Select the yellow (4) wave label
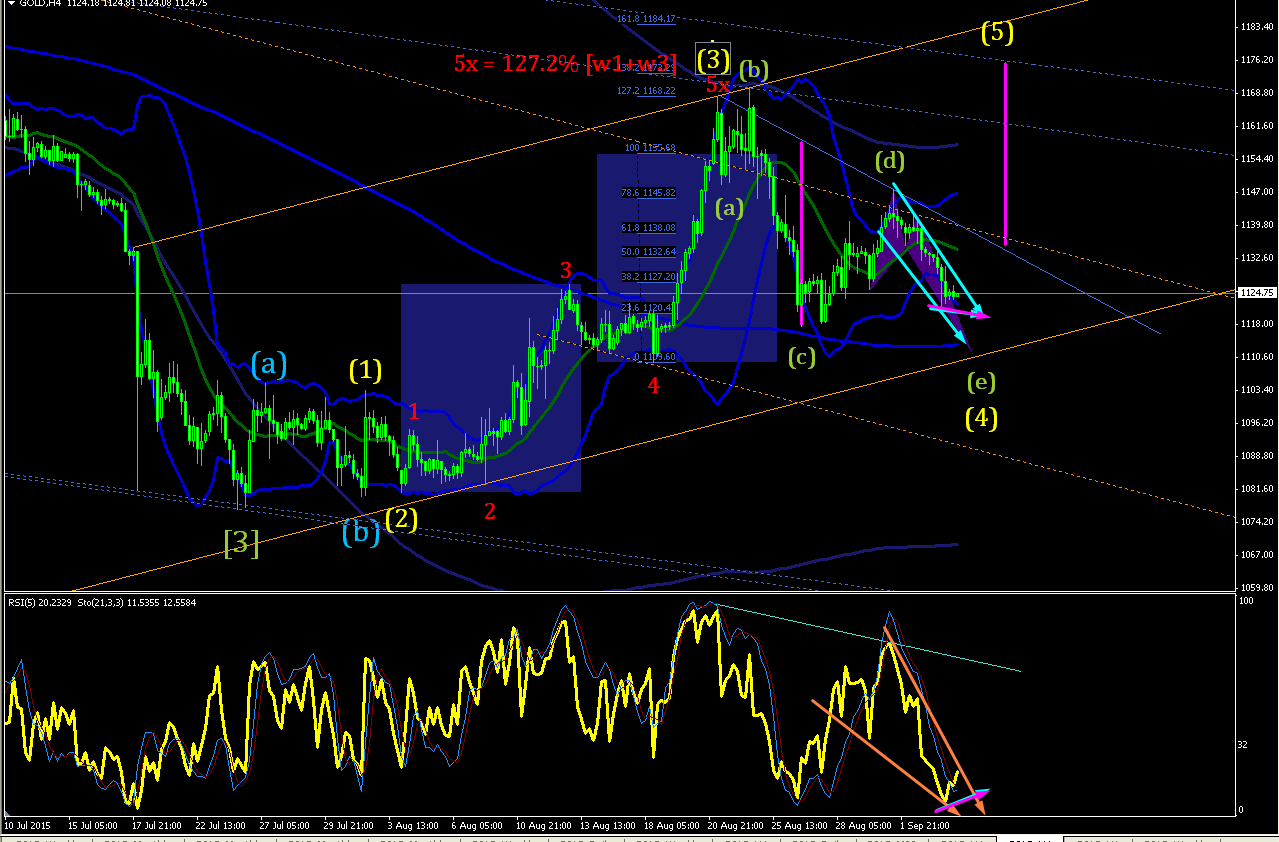Viewport: 1279px width, 842px height. [981, 417]
